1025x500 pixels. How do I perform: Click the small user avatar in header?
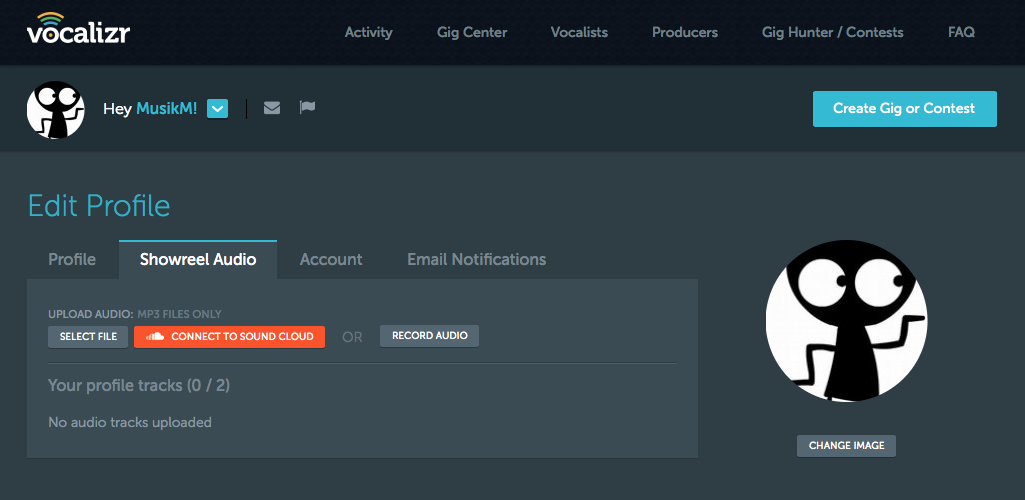pos(56,109)
